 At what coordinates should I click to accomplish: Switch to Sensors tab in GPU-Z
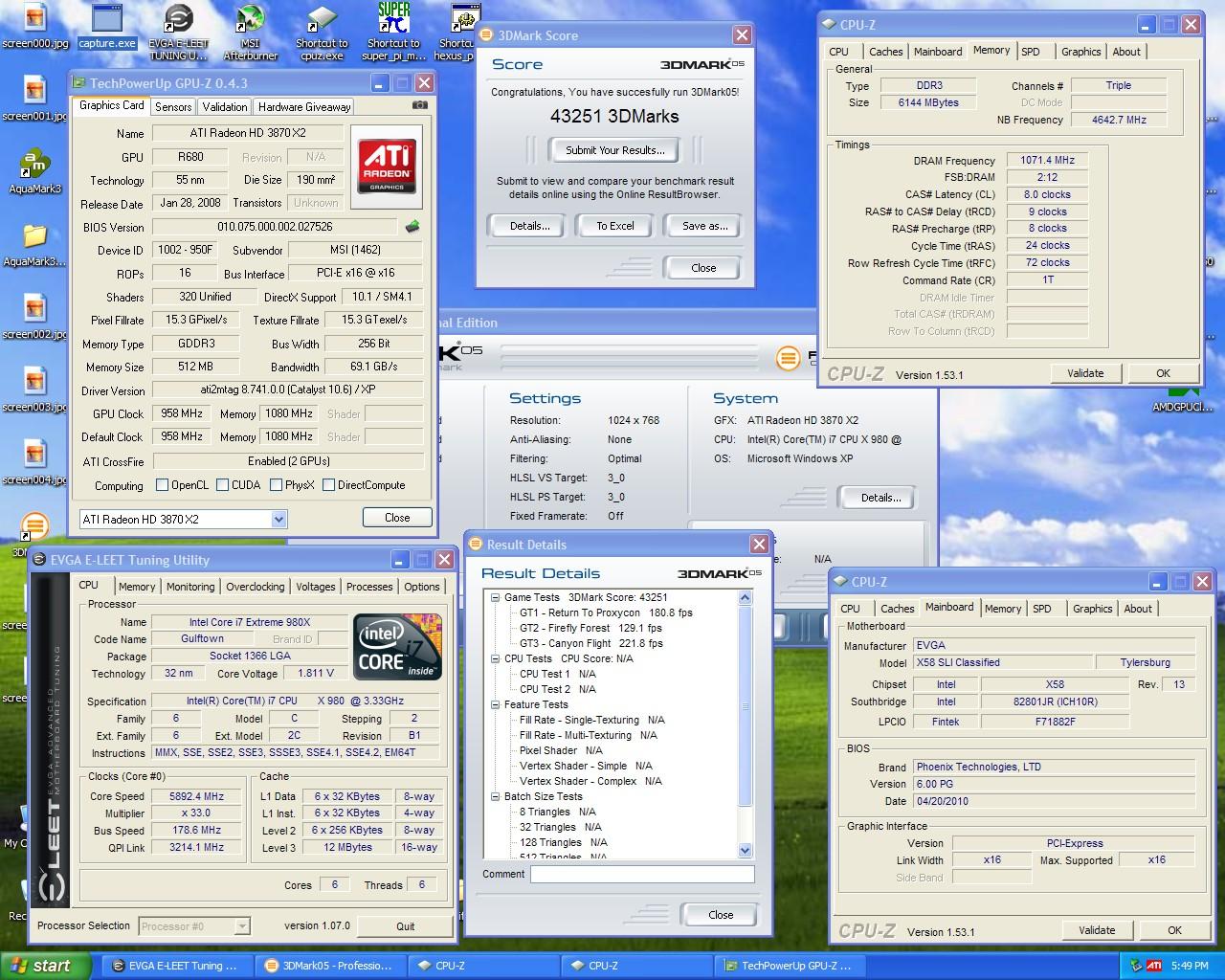(x=173, y=107)
